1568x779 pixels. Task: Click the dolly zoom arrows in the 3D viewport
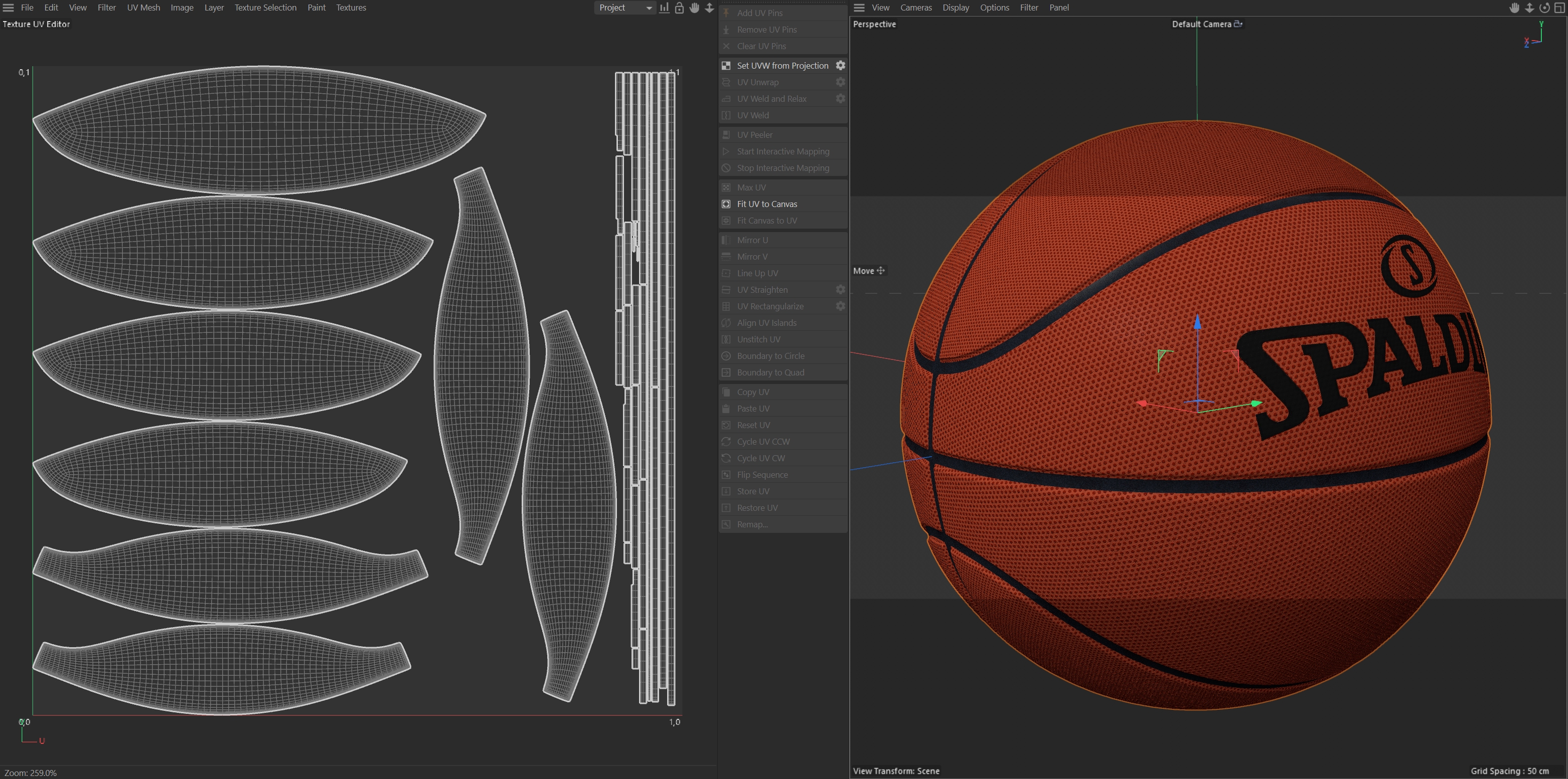(1529, 8)
